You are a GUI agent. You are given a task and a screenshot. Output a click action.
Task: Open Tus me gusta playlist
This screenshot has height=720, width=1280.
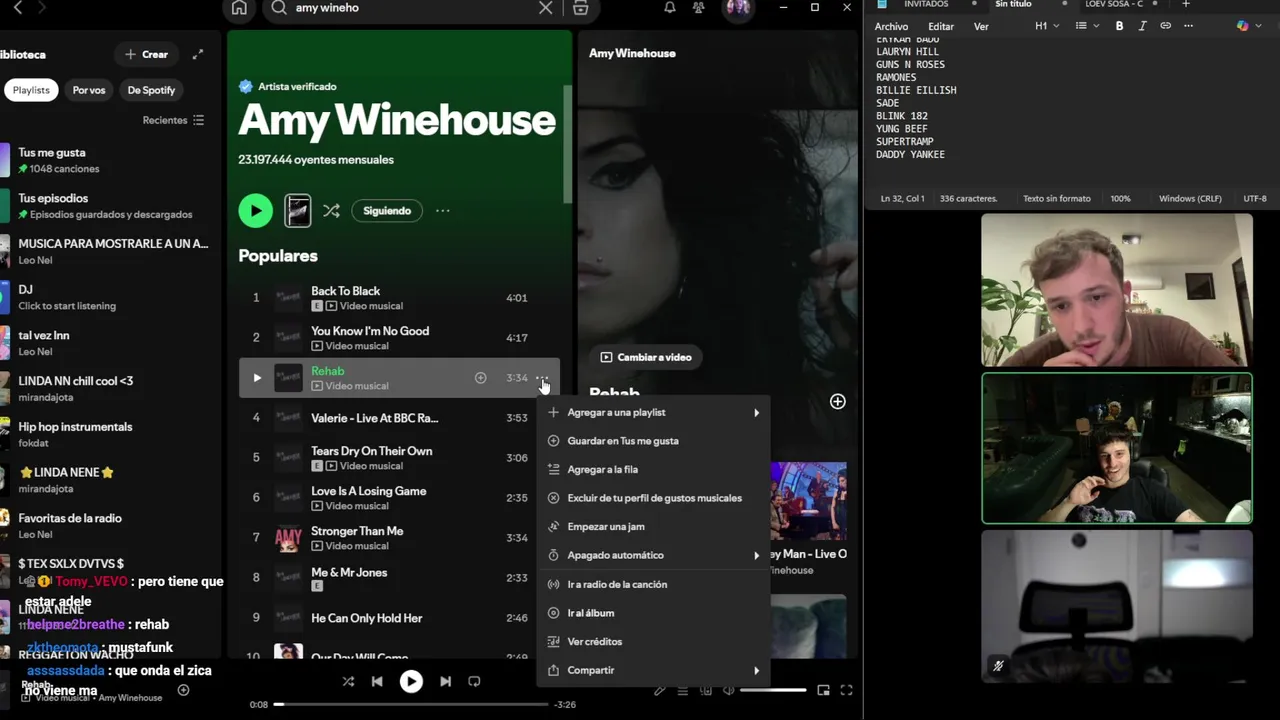(108, 160)
